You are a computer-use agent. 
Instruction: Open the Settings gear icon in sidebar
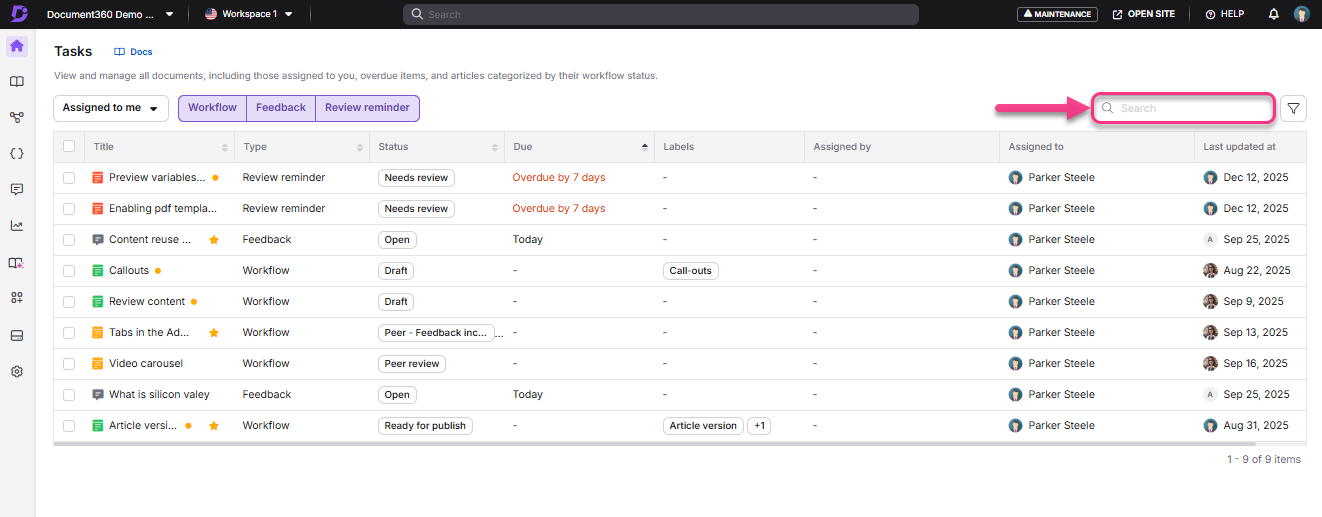point(17,371)
